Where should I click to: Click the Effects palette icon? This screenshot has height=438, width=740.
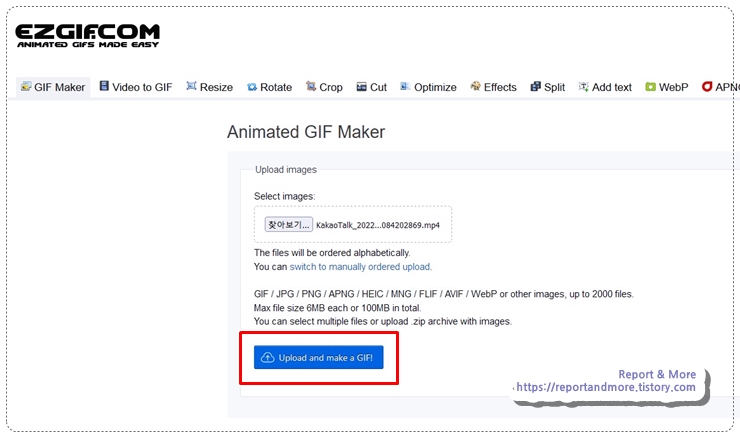click(475, 86)
